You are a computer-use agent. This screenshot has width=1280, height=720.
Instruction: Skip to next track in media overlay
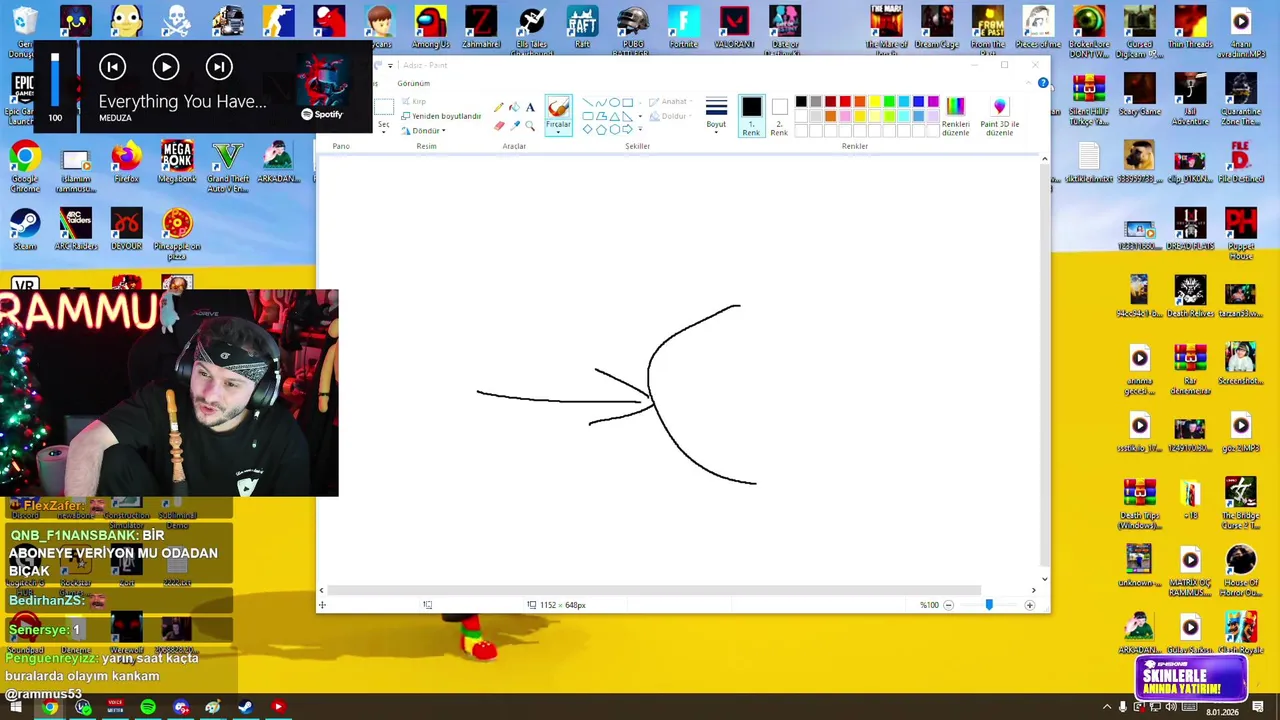tap(219, 67)
